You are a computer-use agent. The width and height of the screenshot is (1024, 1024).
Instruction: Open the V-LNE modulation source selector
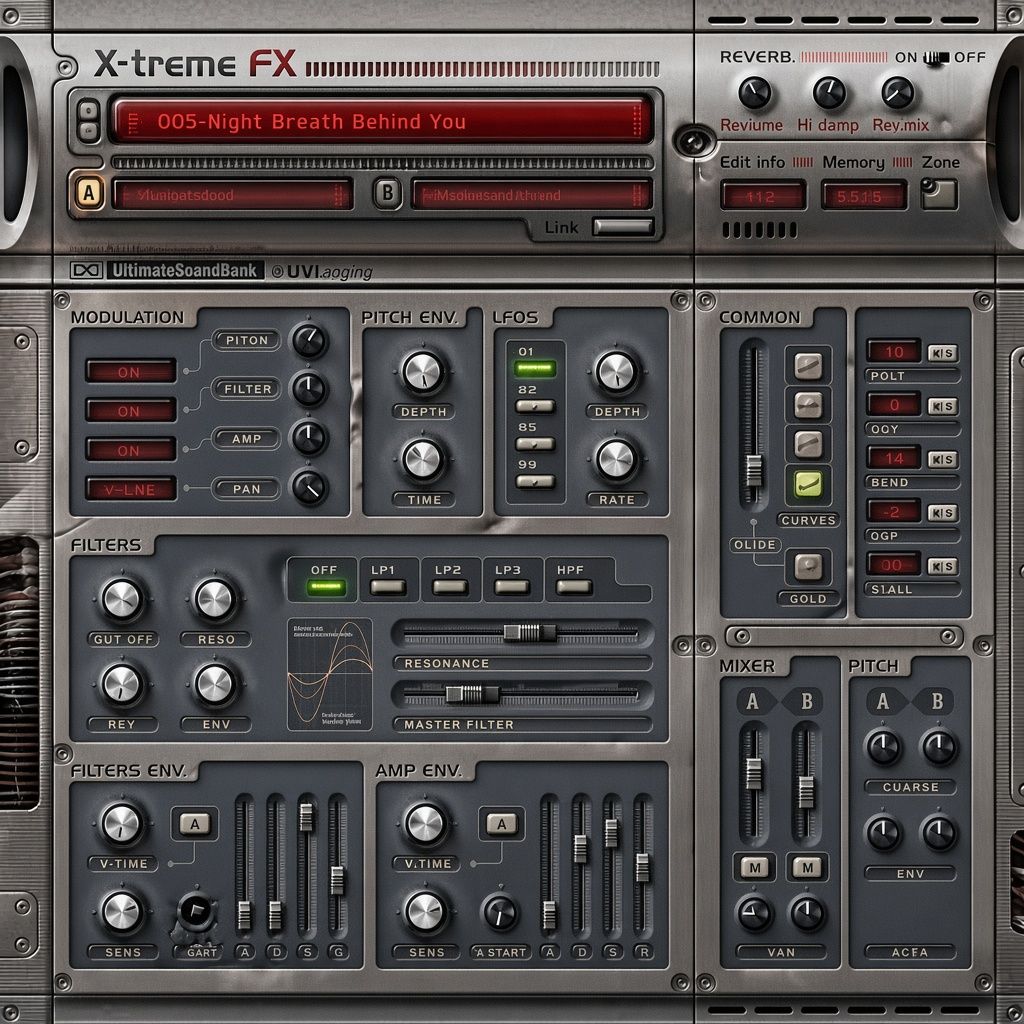point(131,489)
